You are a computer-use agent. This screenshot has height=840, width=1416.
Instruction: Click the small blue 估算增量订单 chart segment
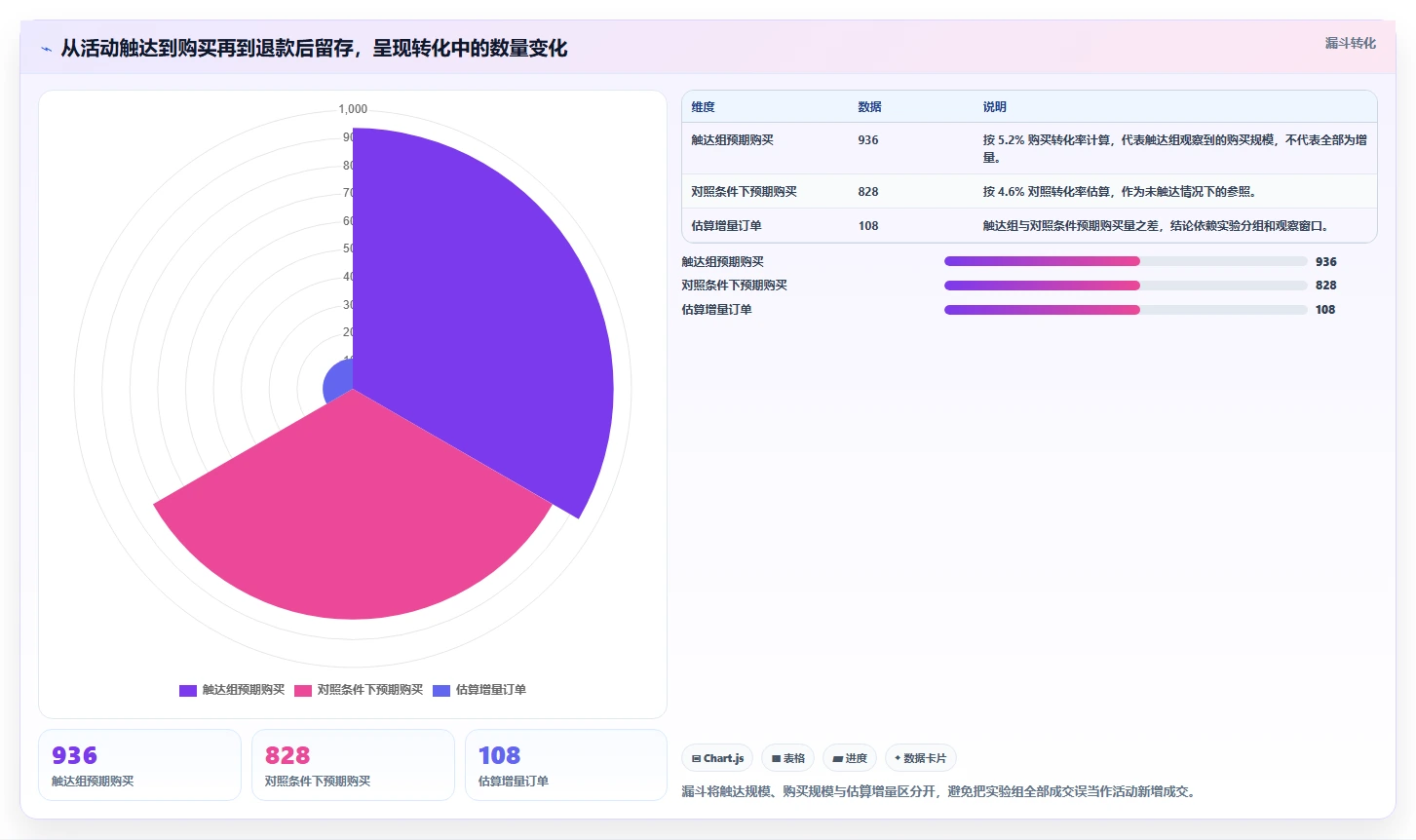point(339,381)
